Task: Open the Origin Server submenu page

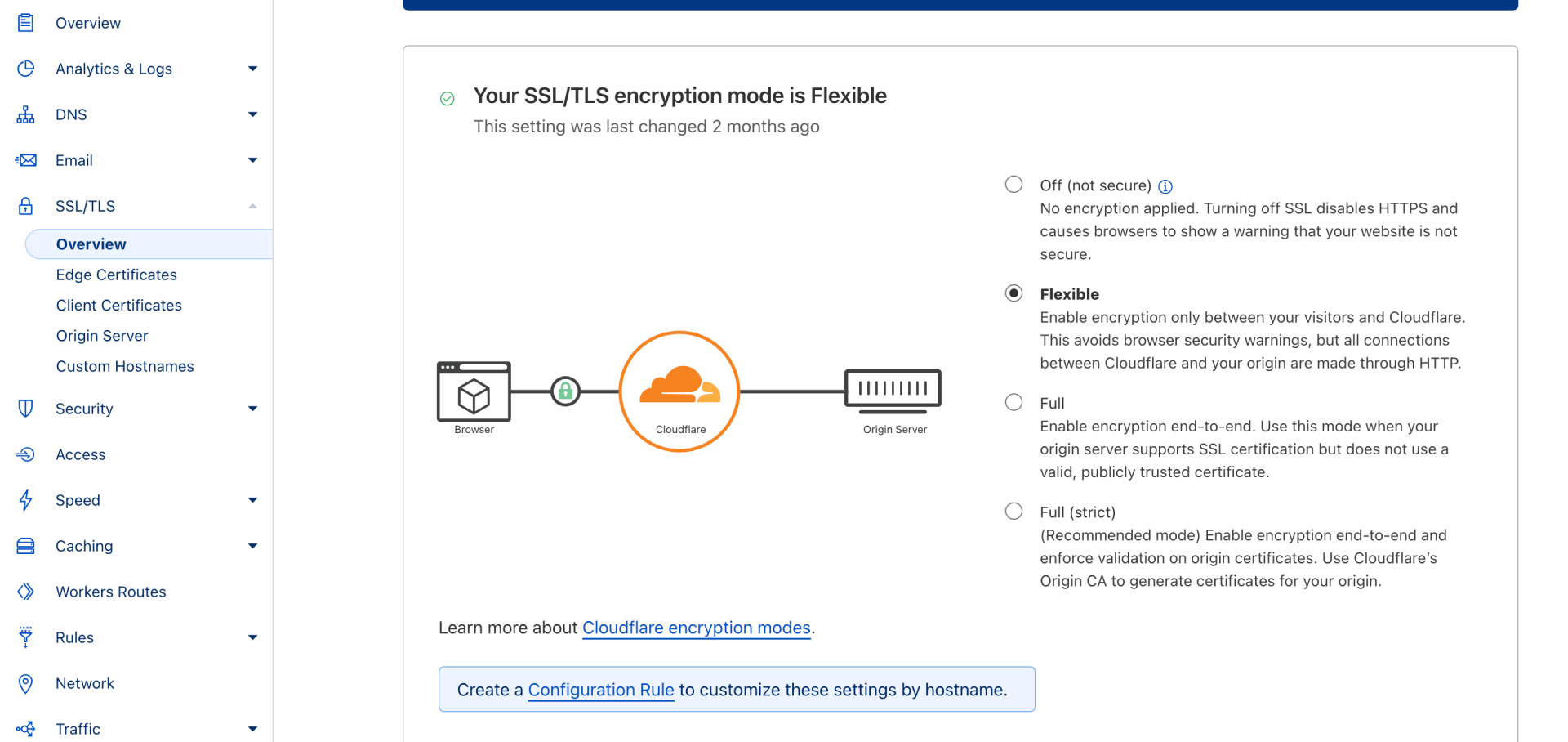Action: [x=102, y=336]
